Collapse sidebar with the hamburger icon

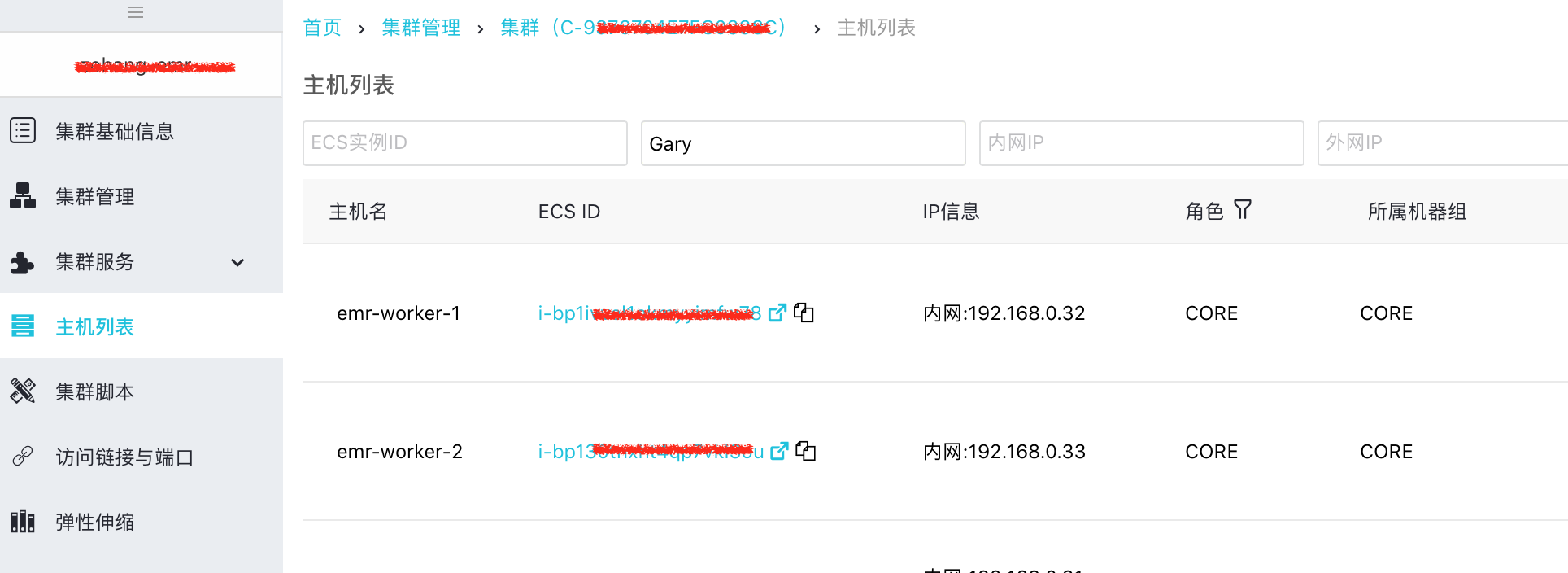click(136, 12)
